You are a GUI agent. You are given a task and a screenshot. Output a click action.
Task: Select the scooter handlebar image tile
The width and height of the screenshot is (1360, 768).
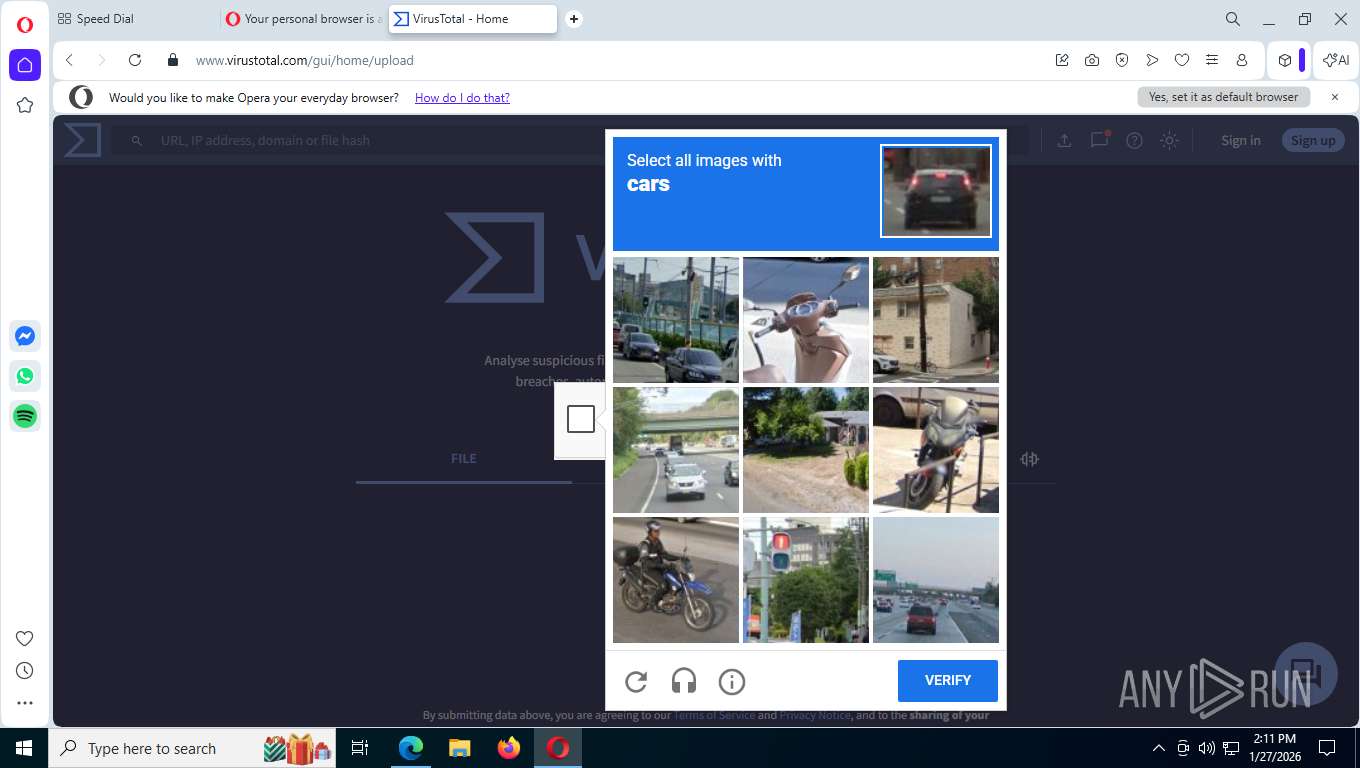tap(806, 320)
